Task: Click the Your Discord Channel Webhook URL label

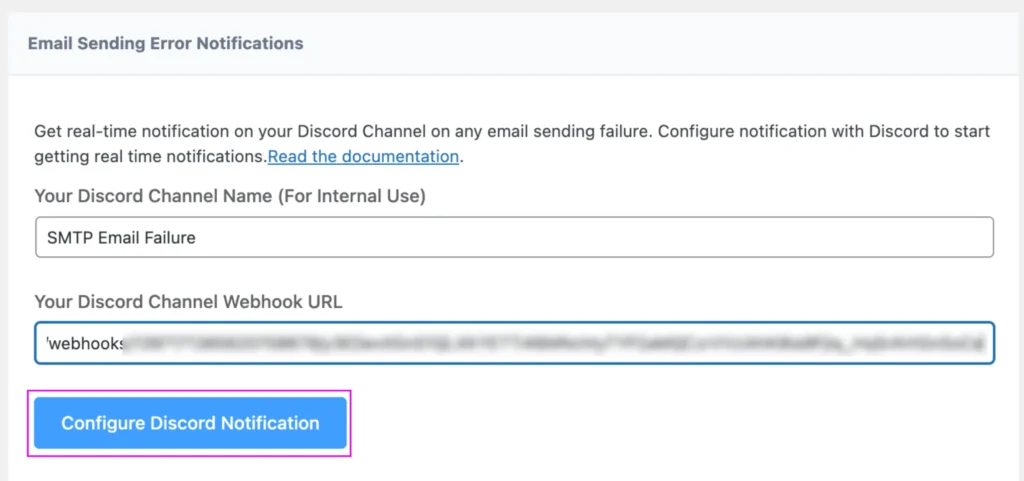Action: [189, 302]
